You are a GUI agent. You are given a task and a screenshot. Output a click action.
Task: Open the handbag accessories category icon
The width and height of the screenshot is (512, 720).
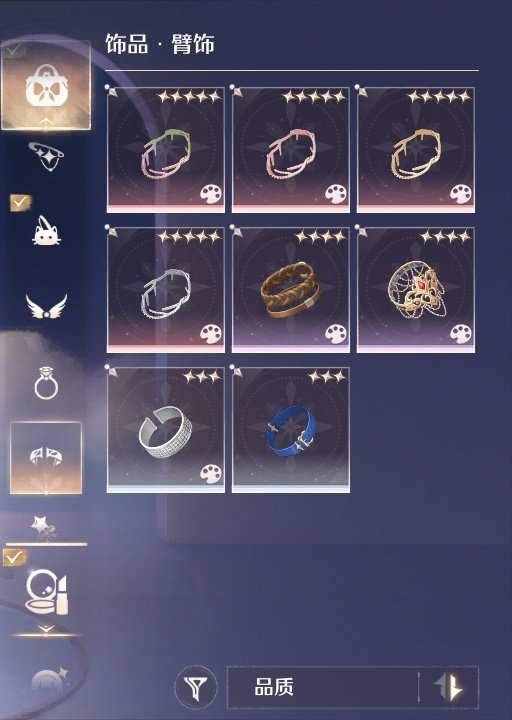tap(46, 85)
